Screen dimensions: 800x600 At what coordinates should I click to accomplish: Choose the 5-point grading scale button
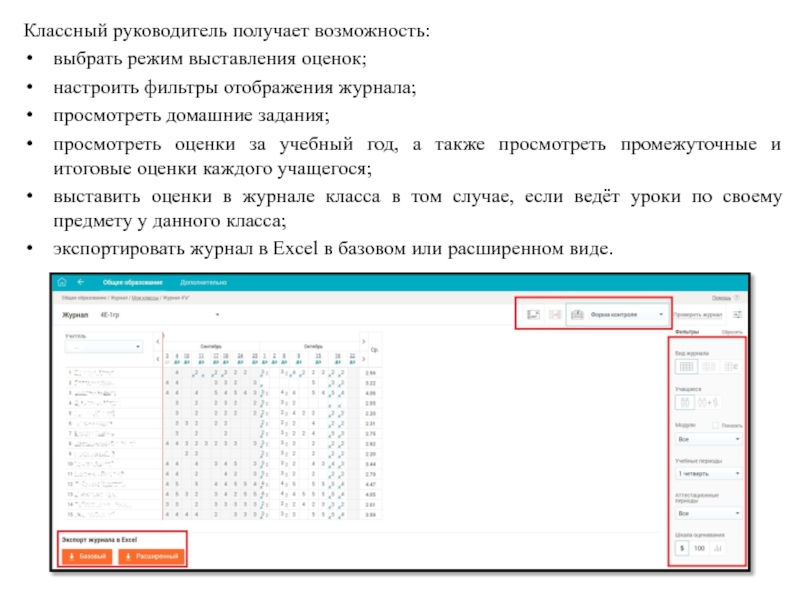683,548
